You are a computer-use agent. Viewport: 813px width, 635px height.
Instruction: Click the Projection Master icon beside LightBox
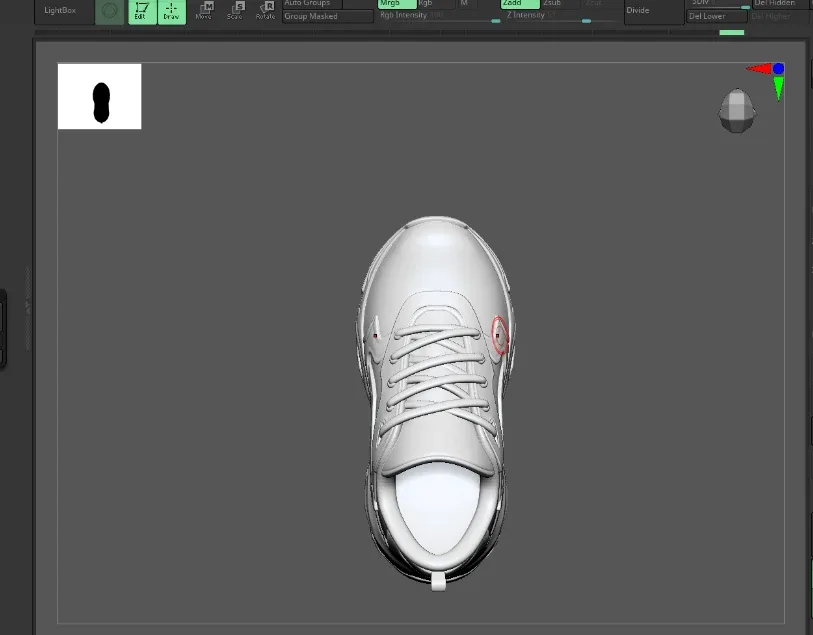pyautogui.click(x=107, y=11)
